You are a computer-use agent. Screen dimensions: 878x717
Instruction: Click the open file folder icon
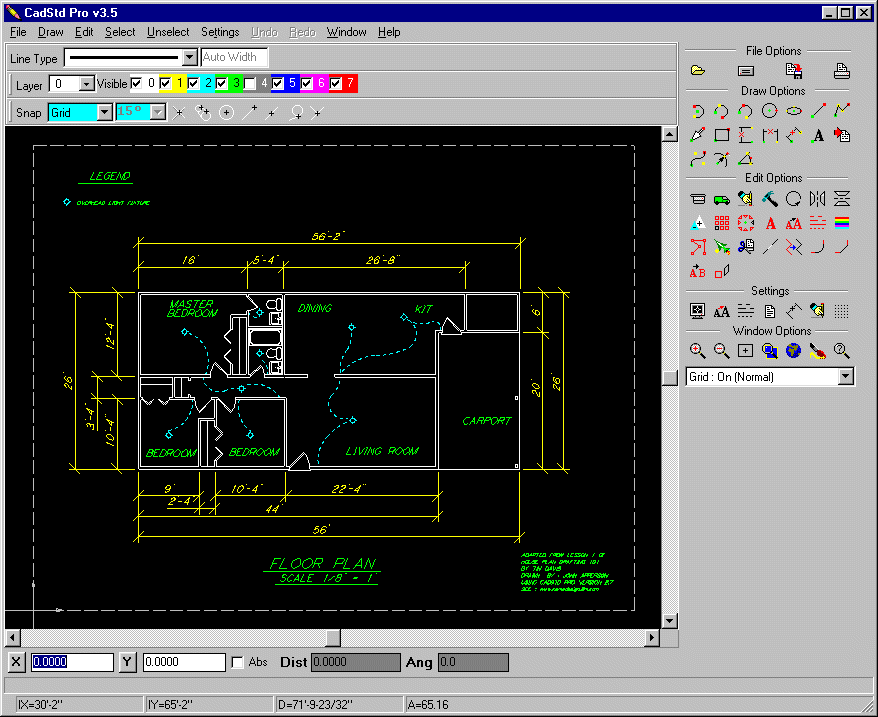698,71
